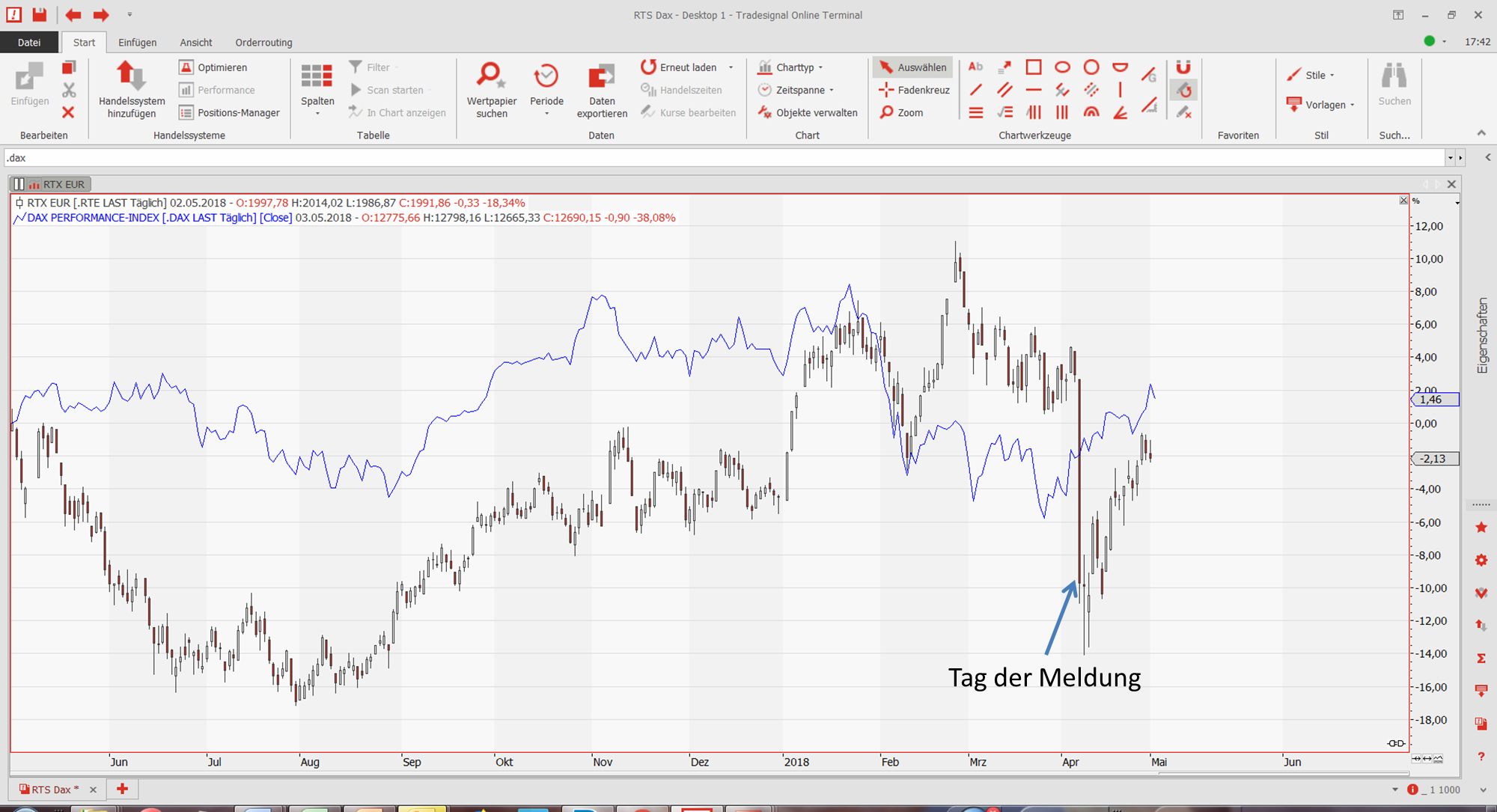Select the vertical line tool
This screenshot has width=1497, height=812.
[x=1120, y=90]
